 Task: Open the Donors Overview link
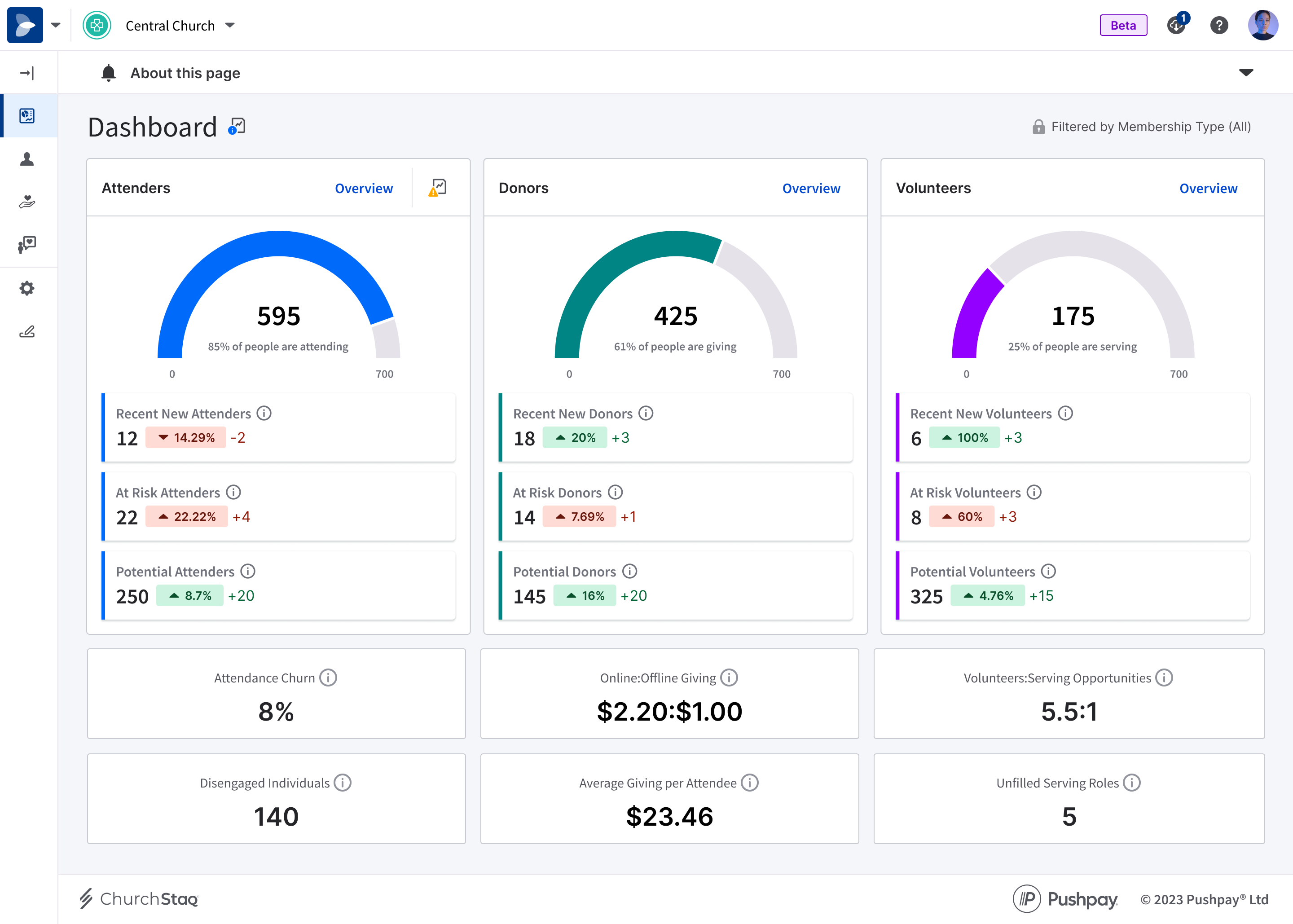click(x=811, y=188)
